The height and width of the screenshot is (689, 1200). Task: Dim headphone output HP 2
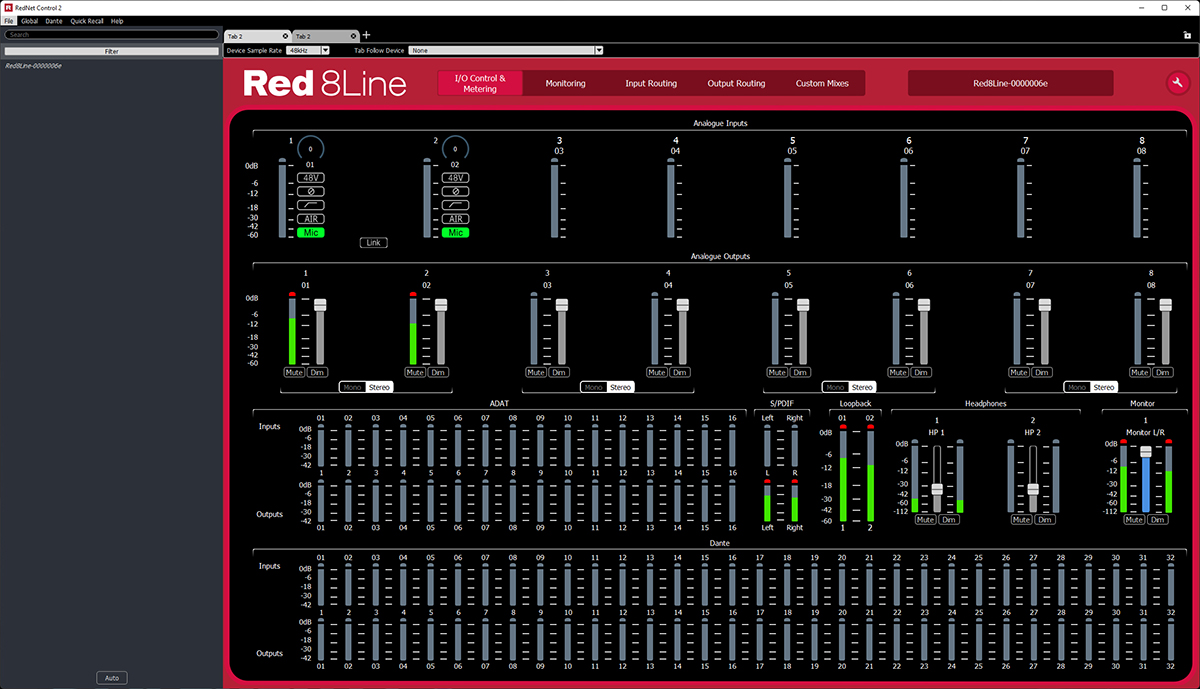click(x=1045, y=520)
